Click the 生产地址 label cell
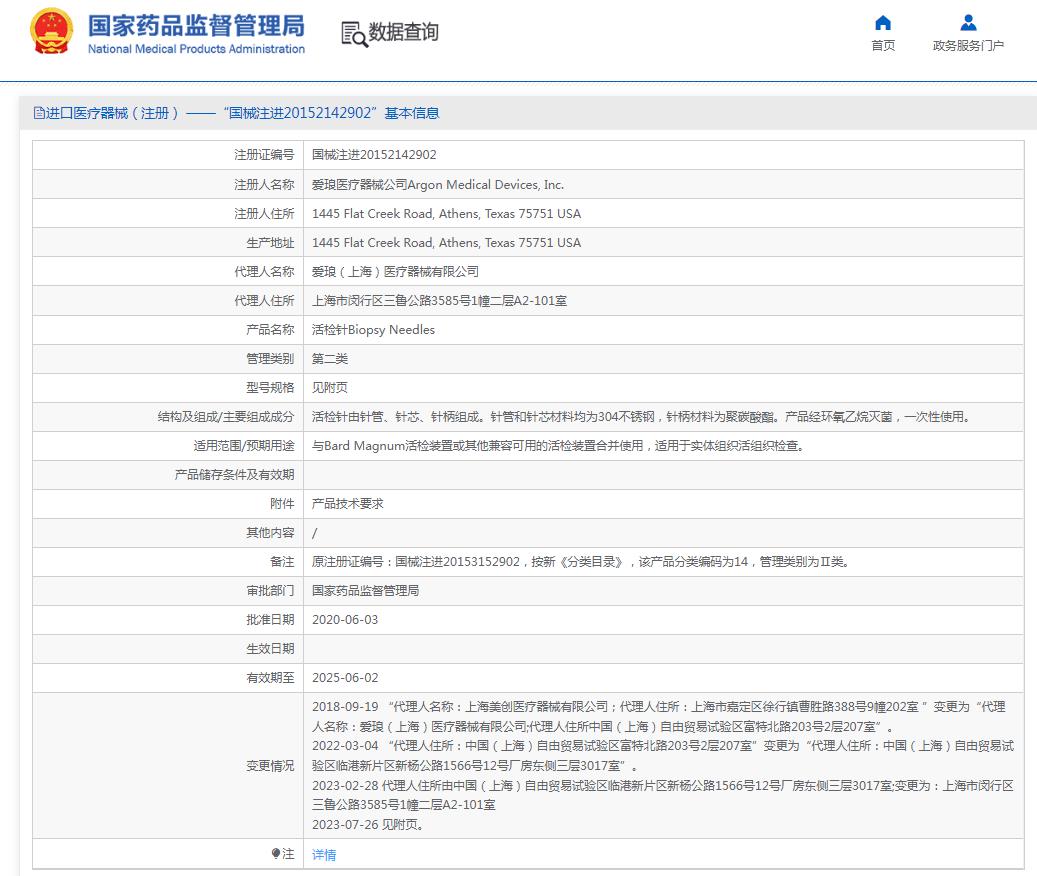1037x876 pixels. [168, 243]
